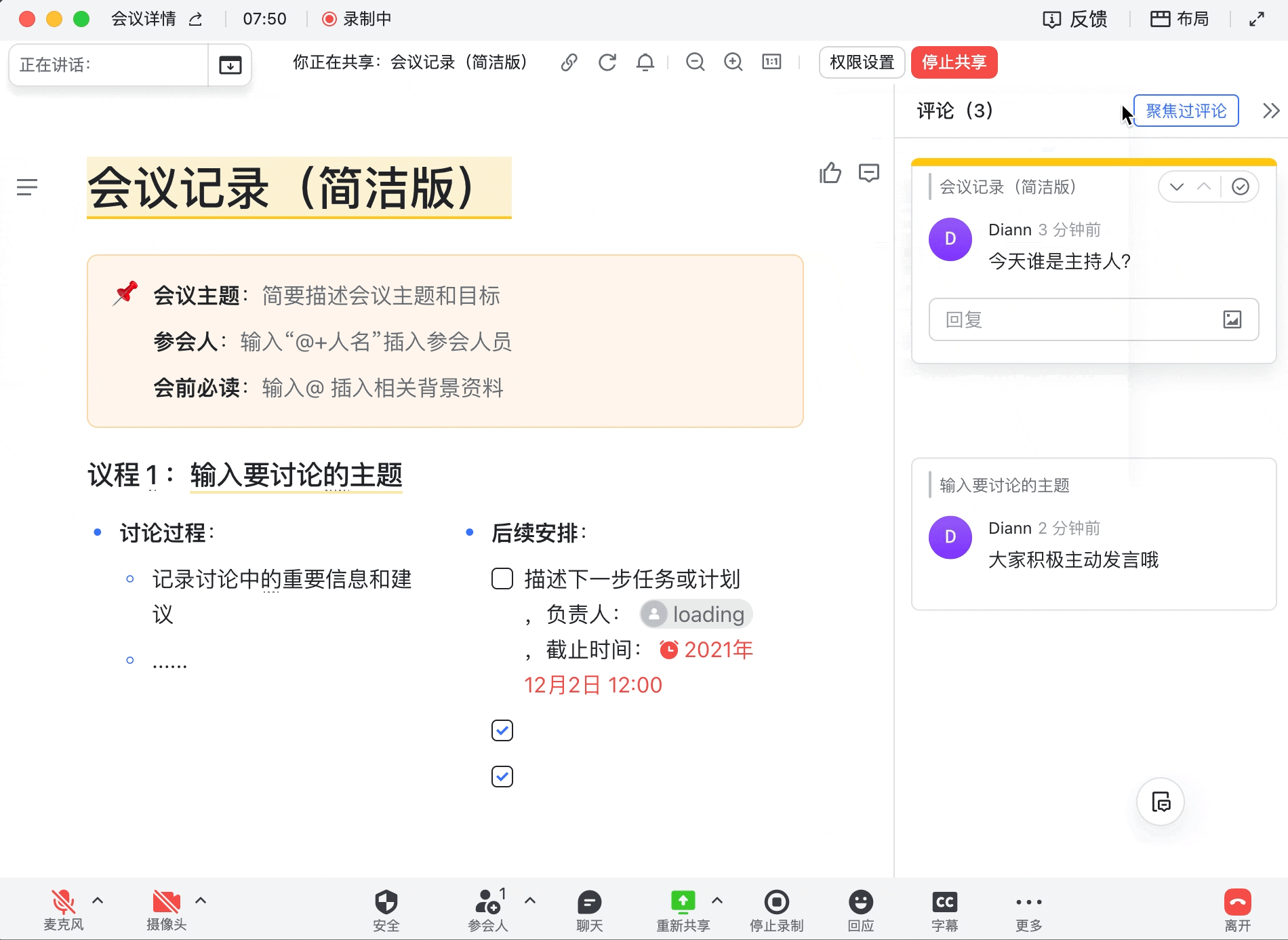This screenshot has height=940, width=1288.
Task: Open the 回应 reactions menu
Action: [x=861, y=909]
